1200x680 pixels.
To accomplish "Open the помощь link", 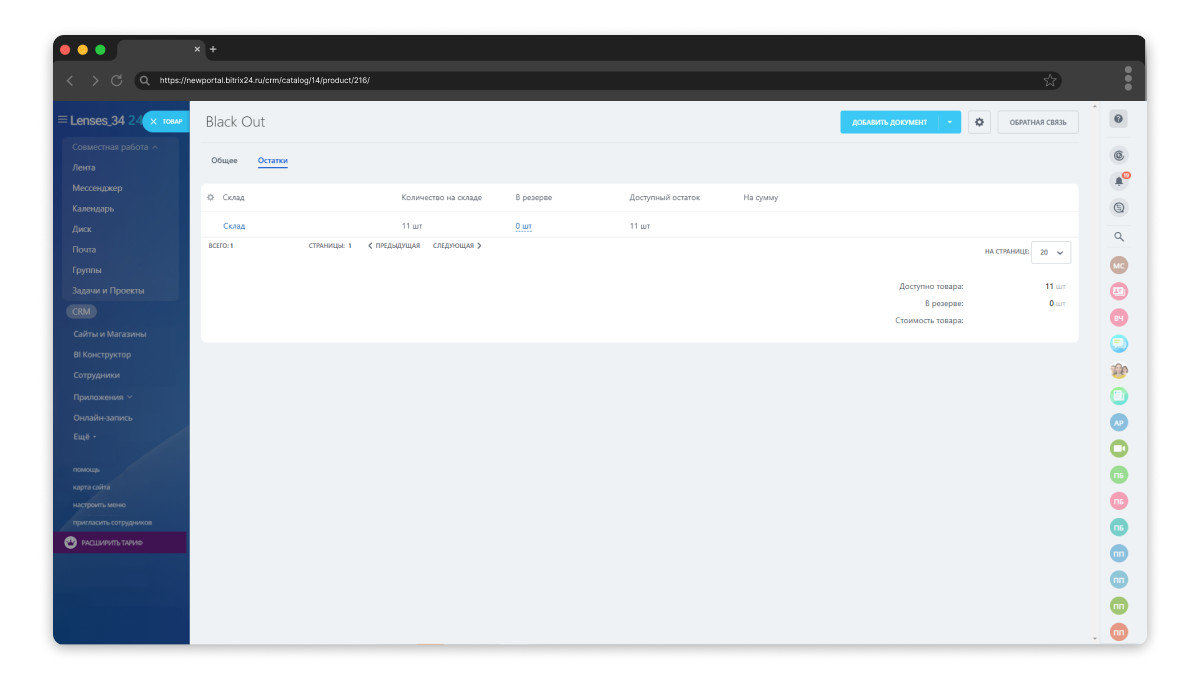I will 86,469.
